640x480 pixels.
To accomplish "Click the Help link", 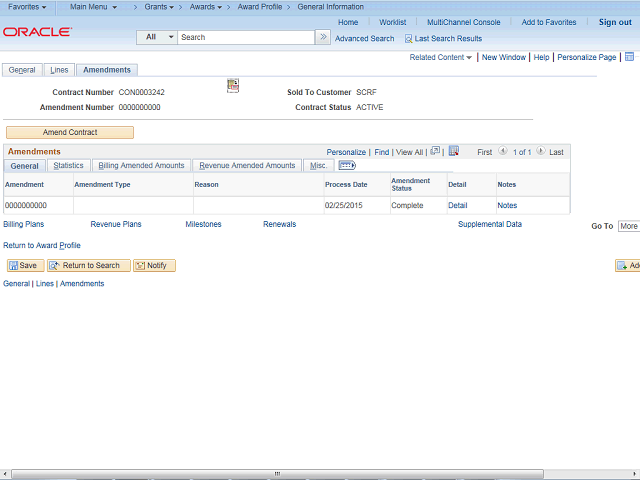I will [541, 57].
